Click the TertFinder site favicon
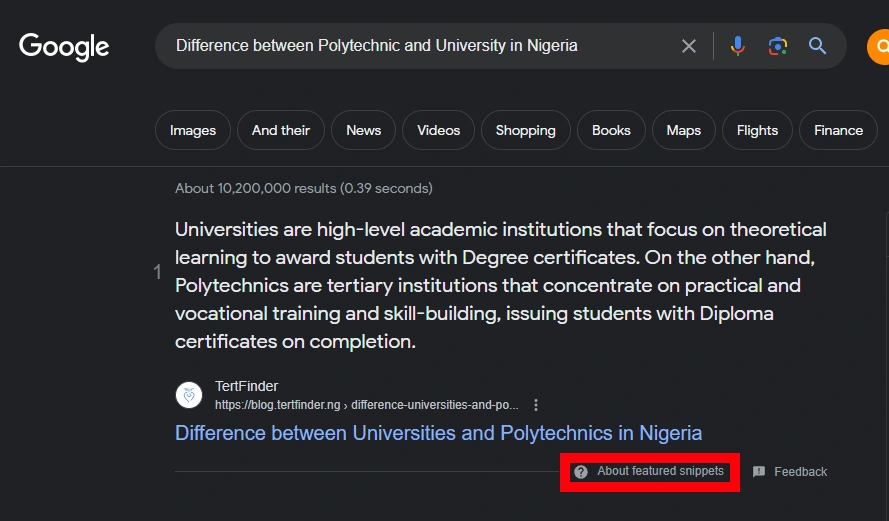 click(189, 395)
